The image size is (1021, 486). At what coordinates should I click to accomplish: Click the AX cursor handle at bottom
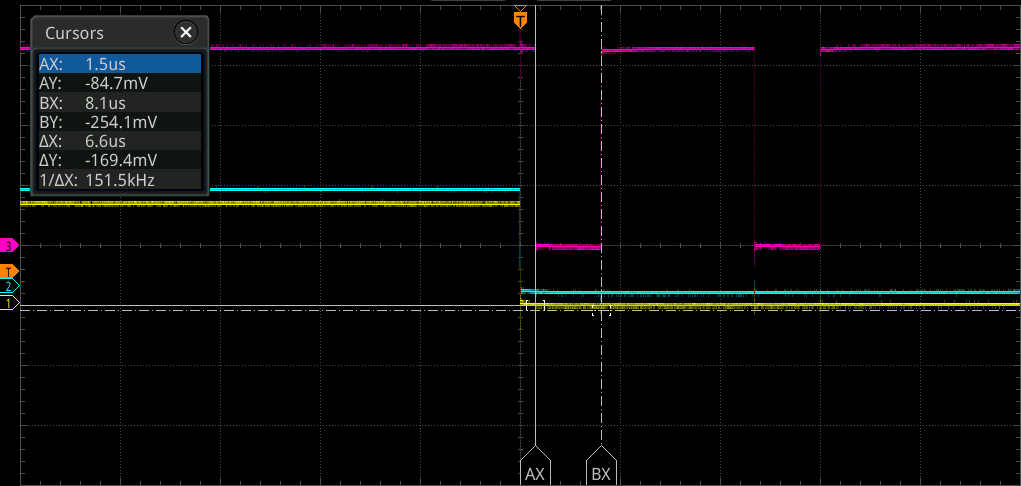tap(536, 469)
